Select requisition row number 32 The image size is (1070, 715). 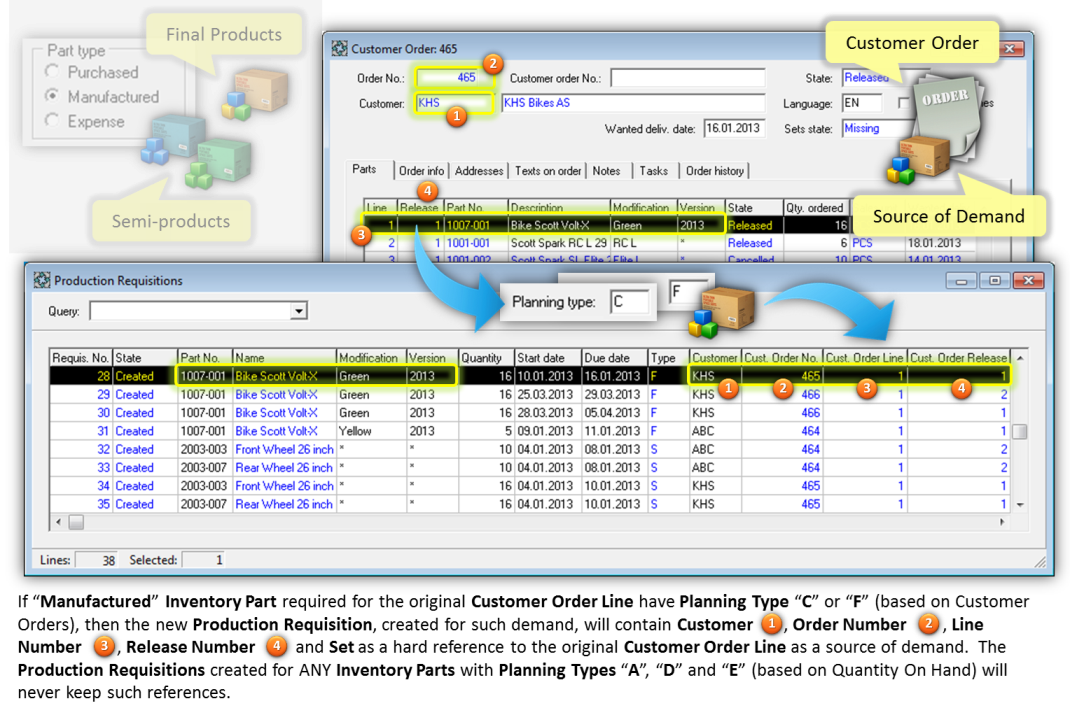point(530,450)
